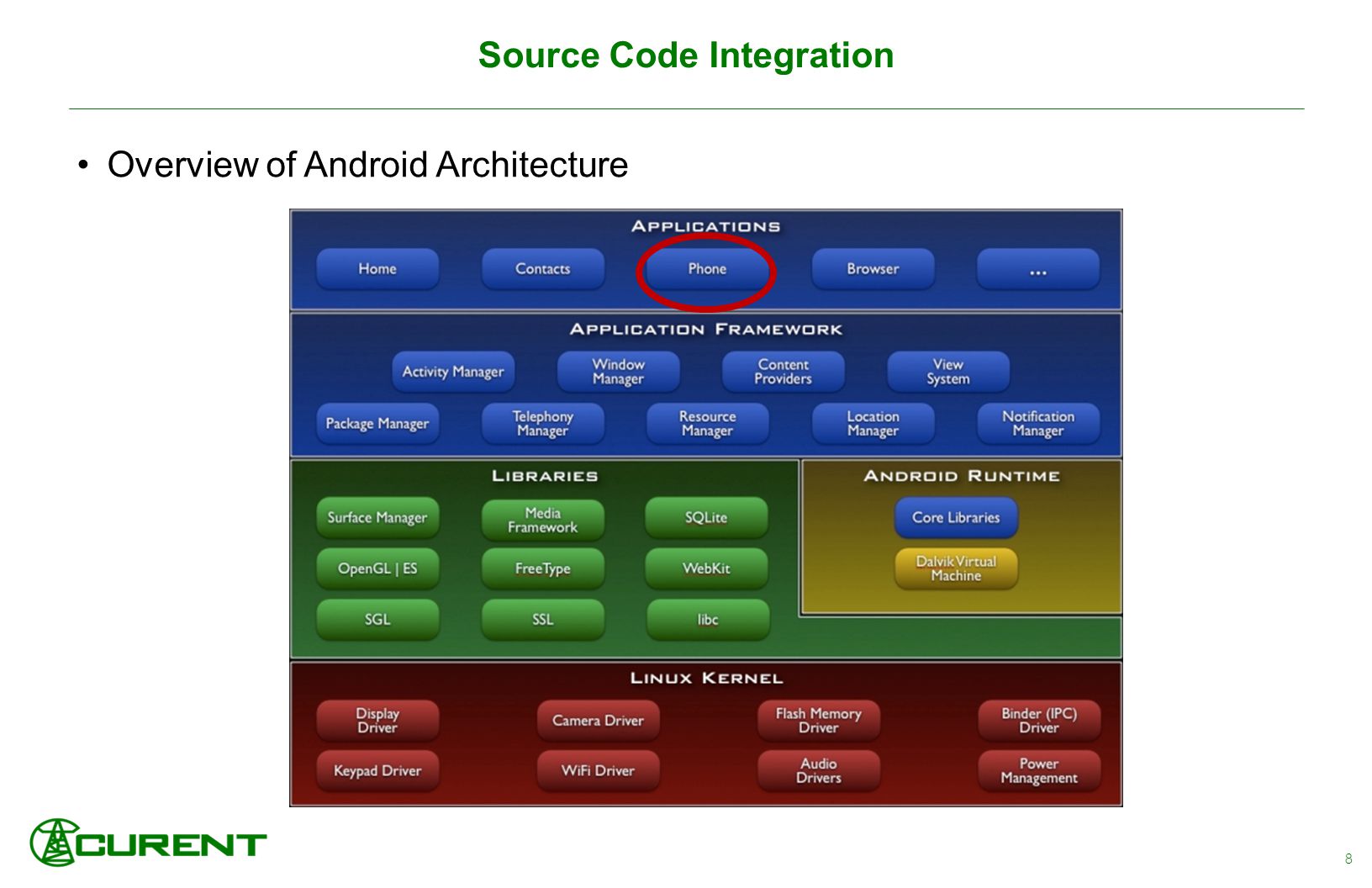Click the ellipsis application block

click(x=1038, y=269)
